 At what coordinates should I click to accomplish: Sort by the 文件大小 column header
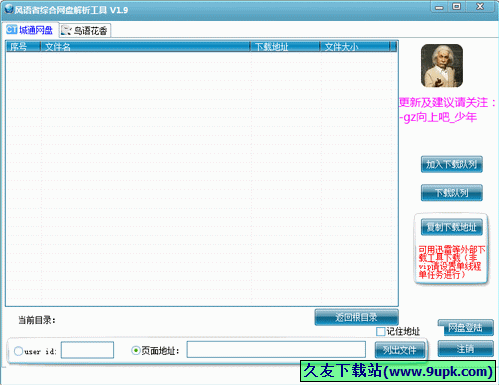pos(355,47)
